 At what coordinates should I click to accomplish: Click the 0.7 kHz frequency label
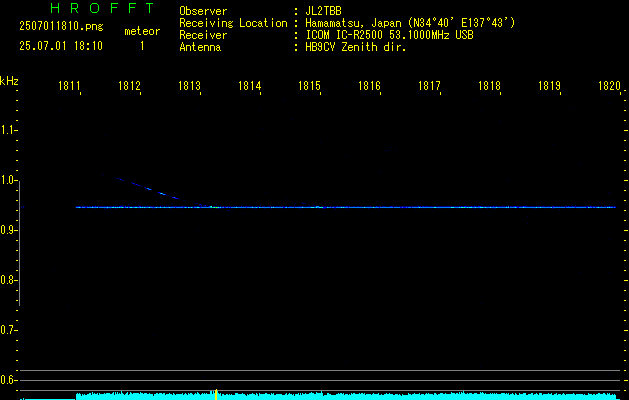tap(8, 330)
